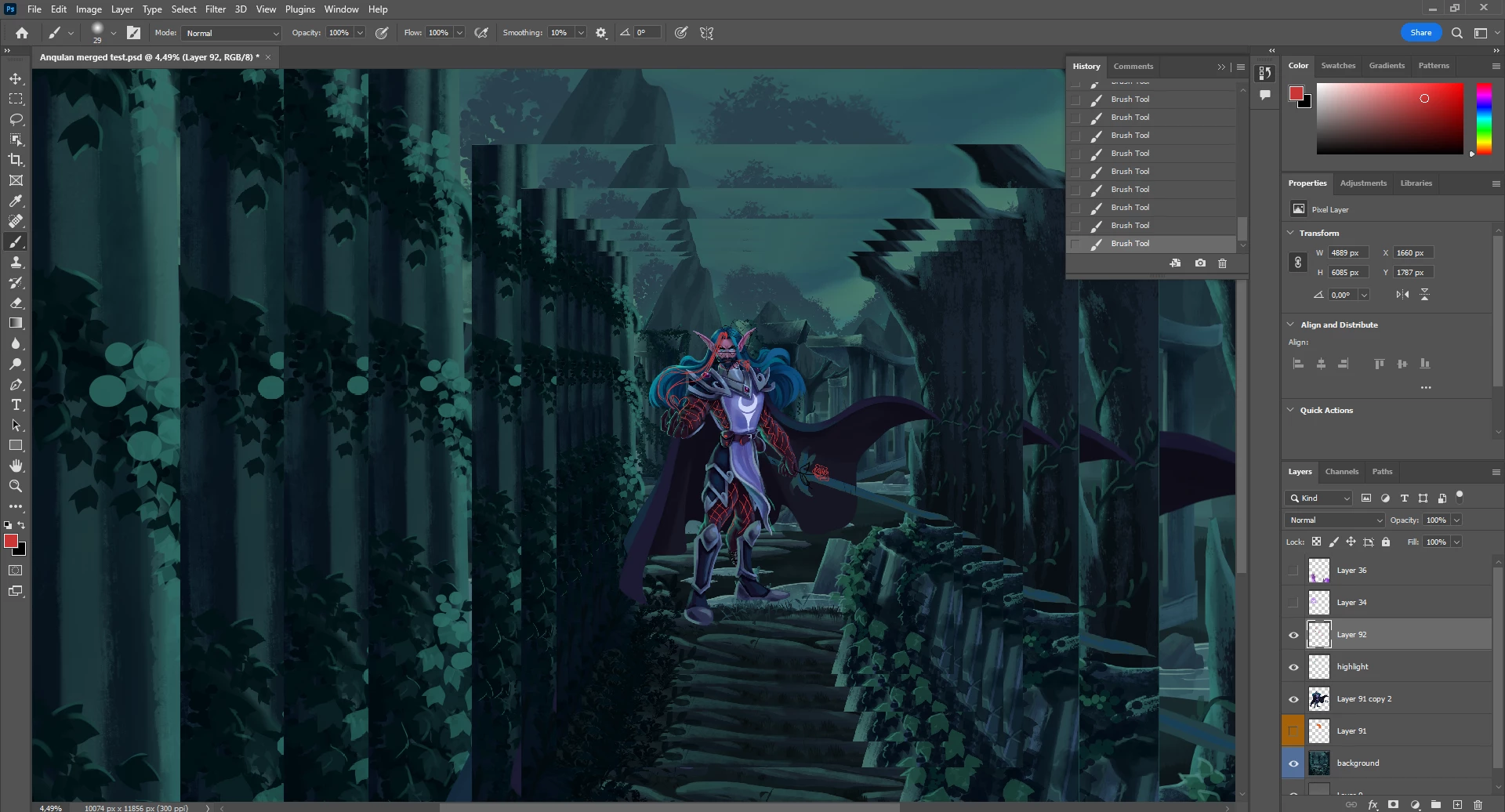This screenshot has height=812, width=1505.
Task: Select the Zoom tool
Action: (x=16, y=486)
